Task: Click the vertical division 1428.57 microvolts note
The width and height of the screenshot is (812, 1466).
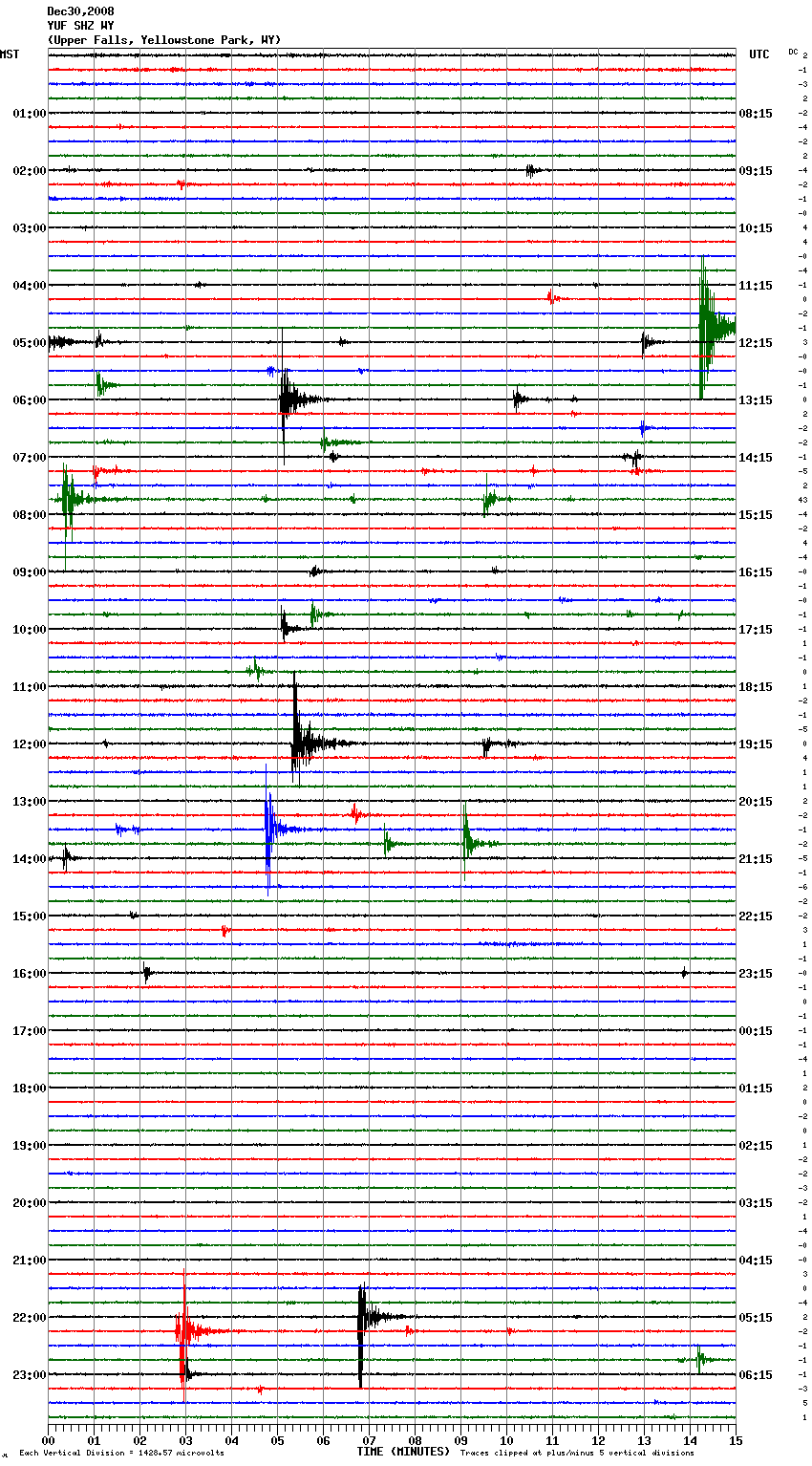Action: (x=121, y=1454)
